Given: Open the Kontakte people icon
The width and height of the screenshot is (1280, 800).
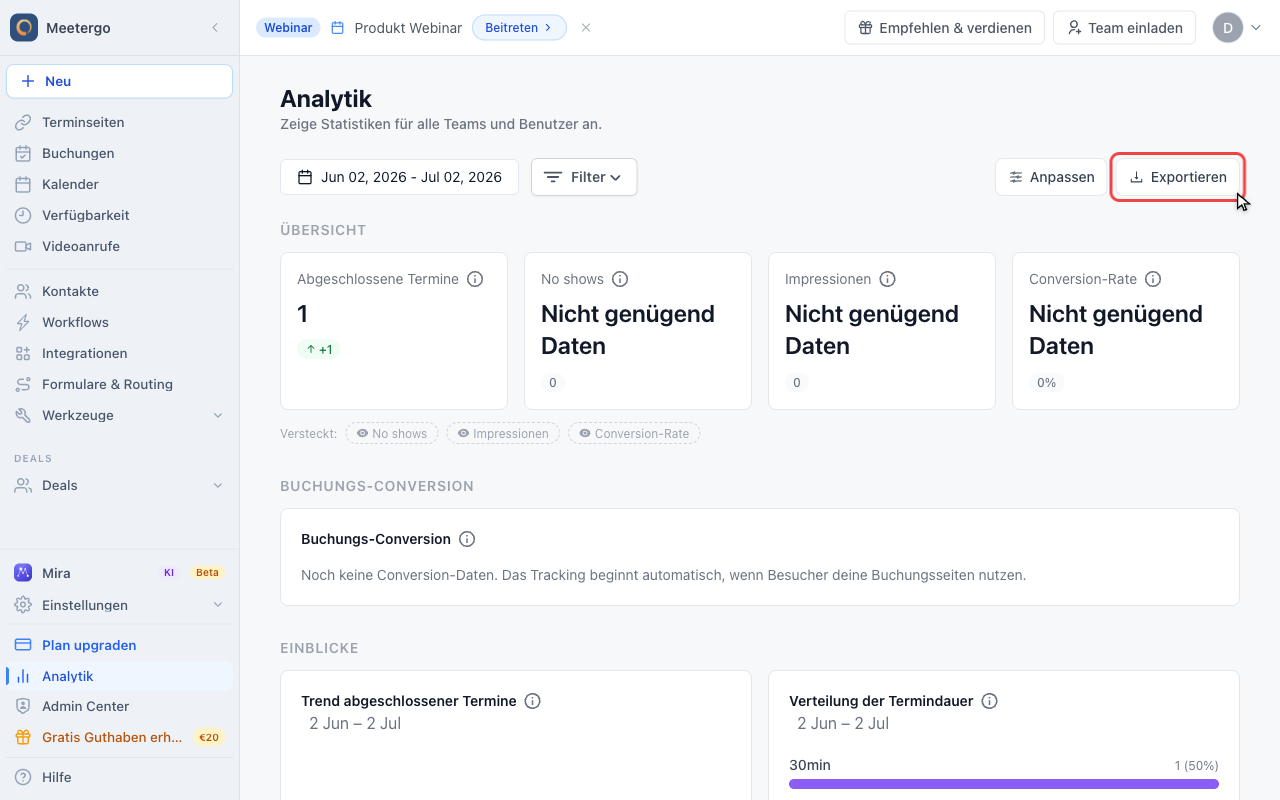Looking at the screenshot, I should [23, 291].
